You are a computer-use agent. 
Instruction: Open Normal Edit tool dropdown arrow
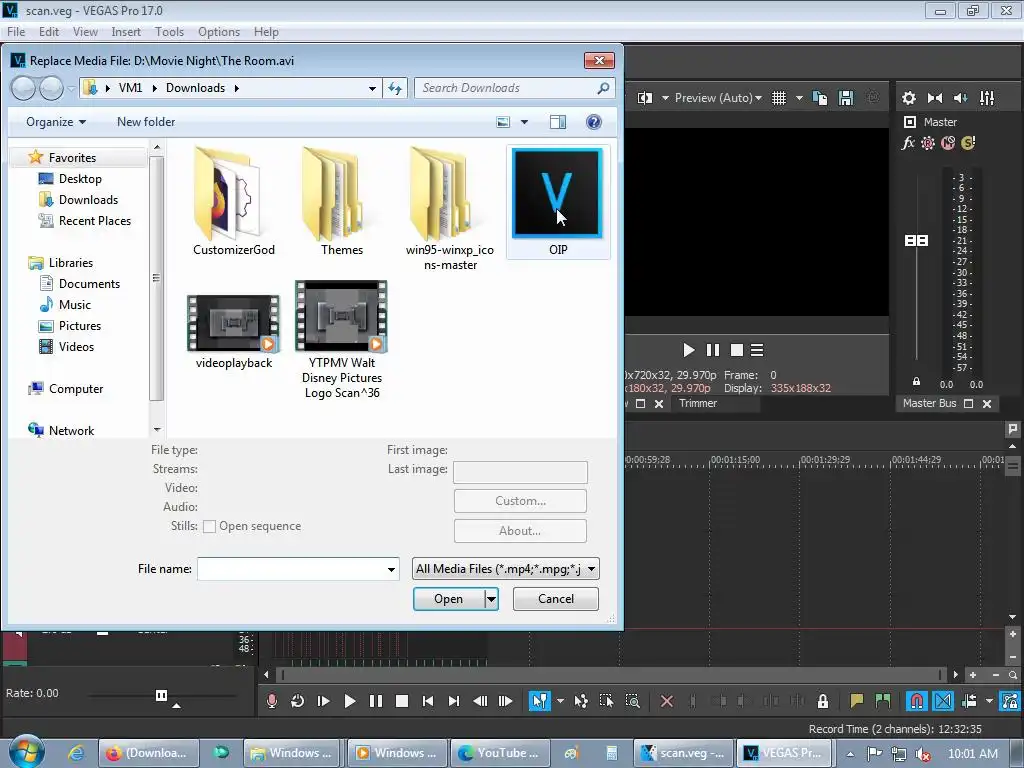(560, 701)
